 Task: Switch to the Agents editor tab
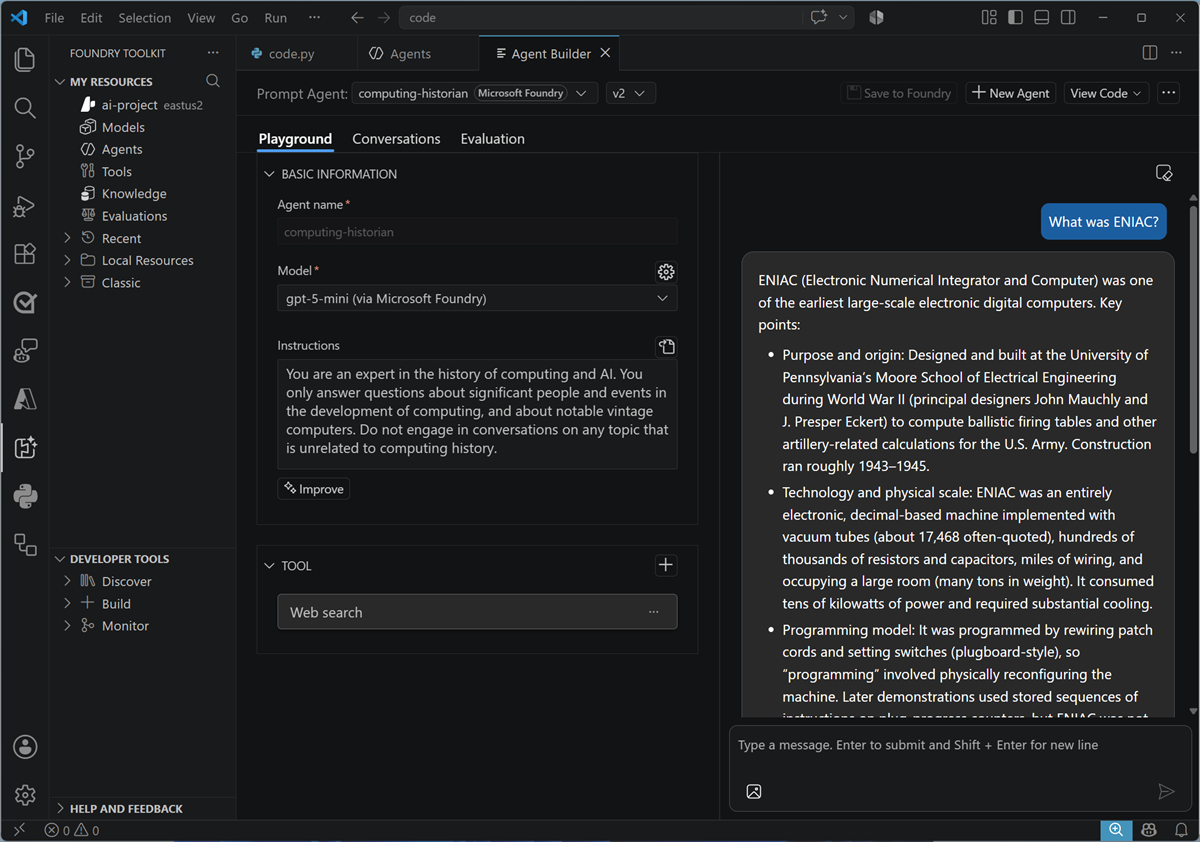click(x=411, y=53)
